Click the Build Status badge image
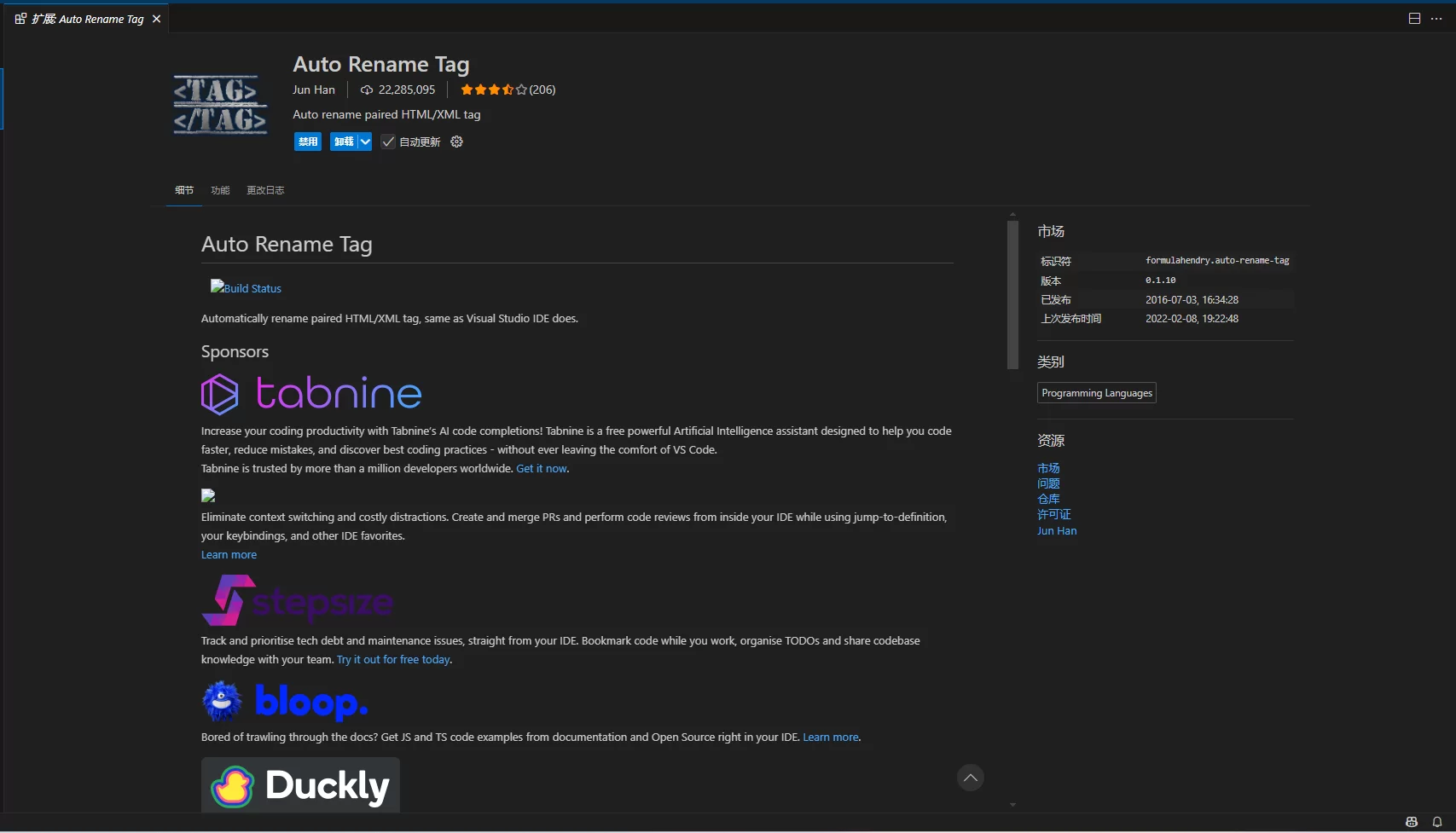 click(x=246, y=288)
